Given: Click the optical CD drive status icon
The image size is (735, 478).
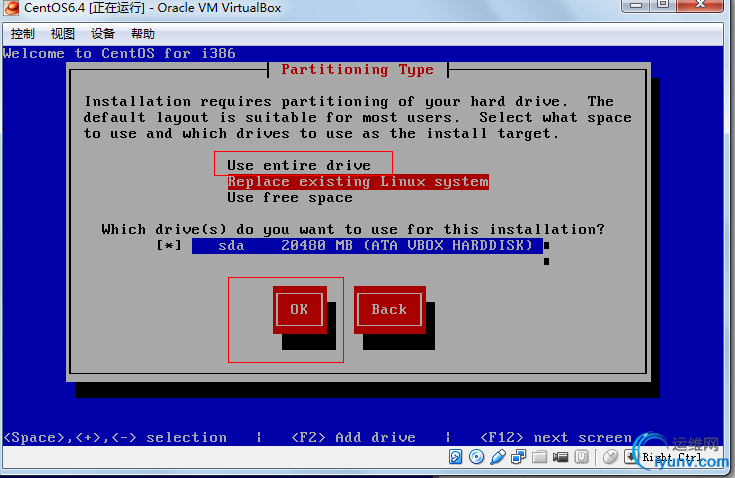Looking at the screenshot, I should pos(476,456).
